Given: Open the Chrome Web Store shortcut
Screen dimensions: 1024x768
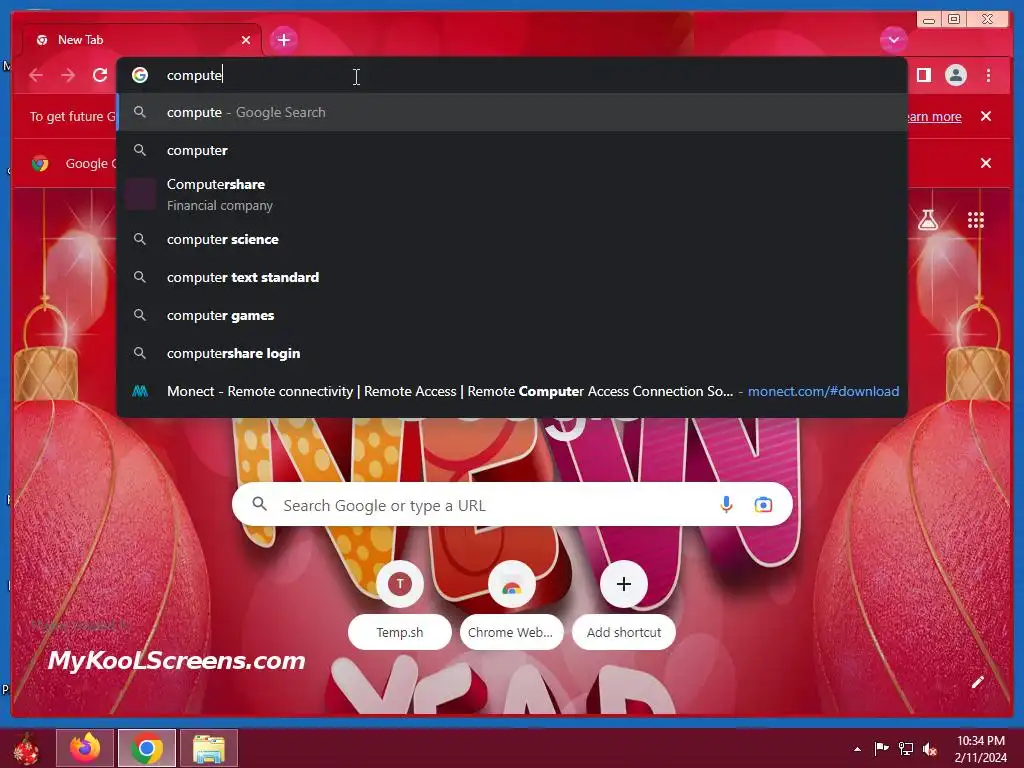Looking at the screenshot, I should 511,604.
